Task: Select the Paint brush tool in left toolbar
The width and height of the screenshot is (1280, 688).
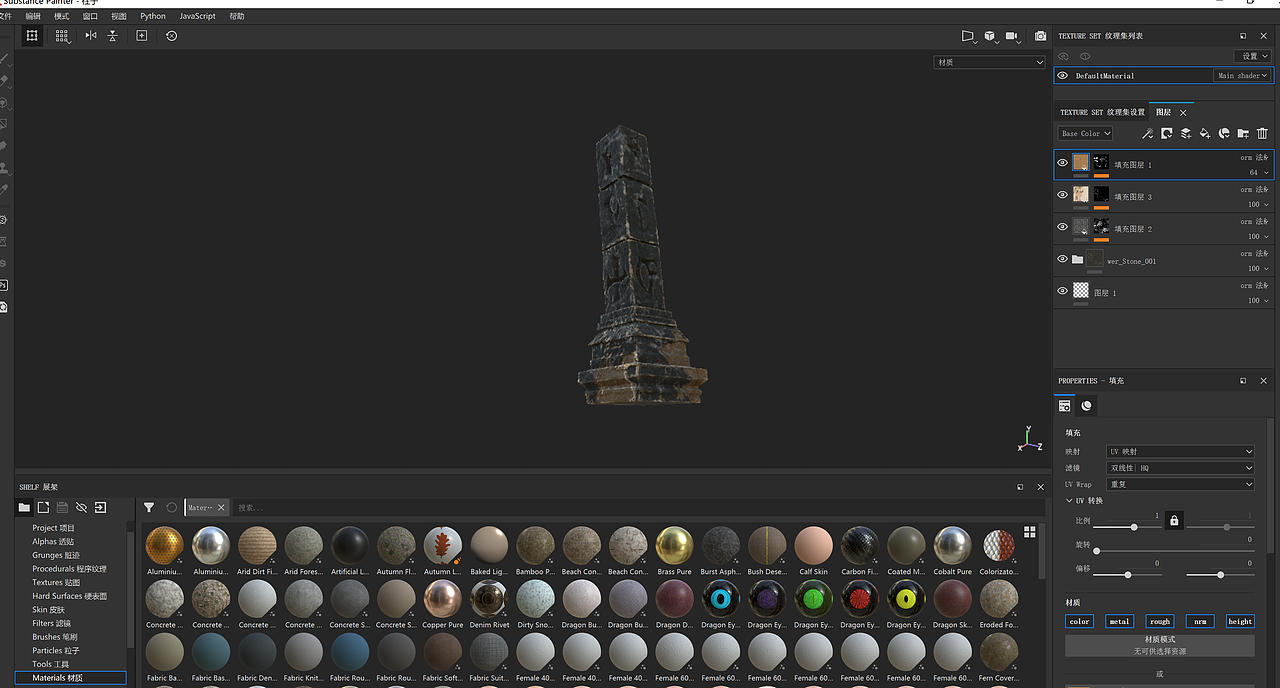Action: [x=4, y=59]
